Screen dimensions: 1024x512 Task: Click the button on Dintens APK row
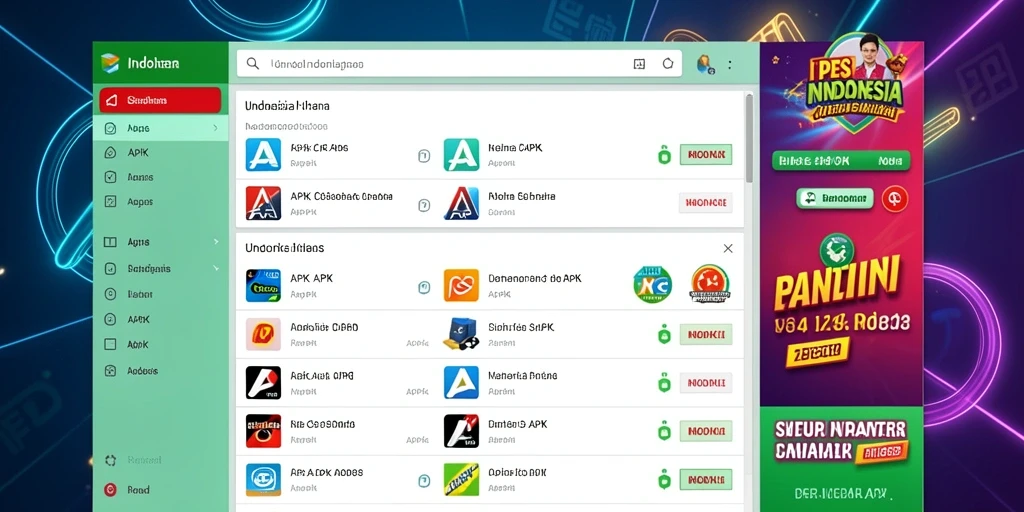pos(706,431)
